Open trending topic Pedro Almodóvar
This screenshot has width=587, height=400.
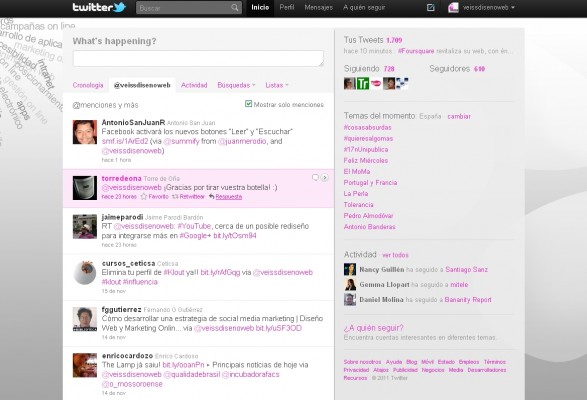tap(368, 216)
